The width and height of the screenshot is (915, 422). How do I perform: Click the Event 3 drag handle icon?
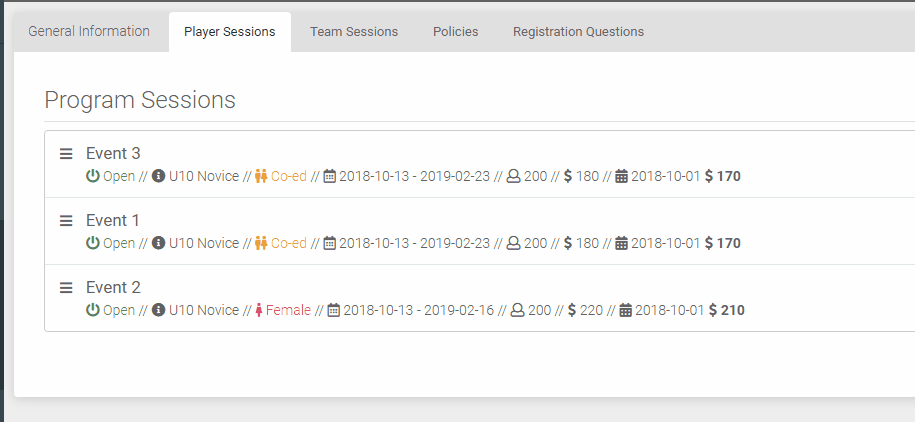click(66, 154)
